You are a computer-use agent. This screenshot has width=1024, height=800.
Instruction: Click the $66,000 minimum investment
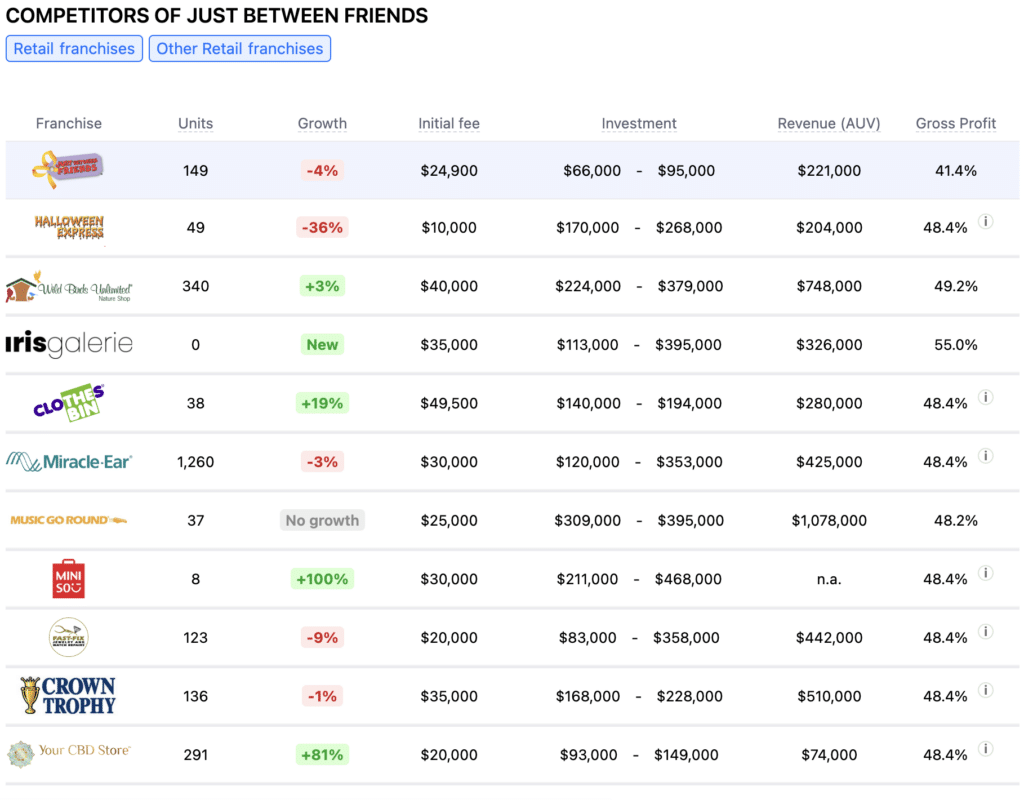[x=592, y=170]
